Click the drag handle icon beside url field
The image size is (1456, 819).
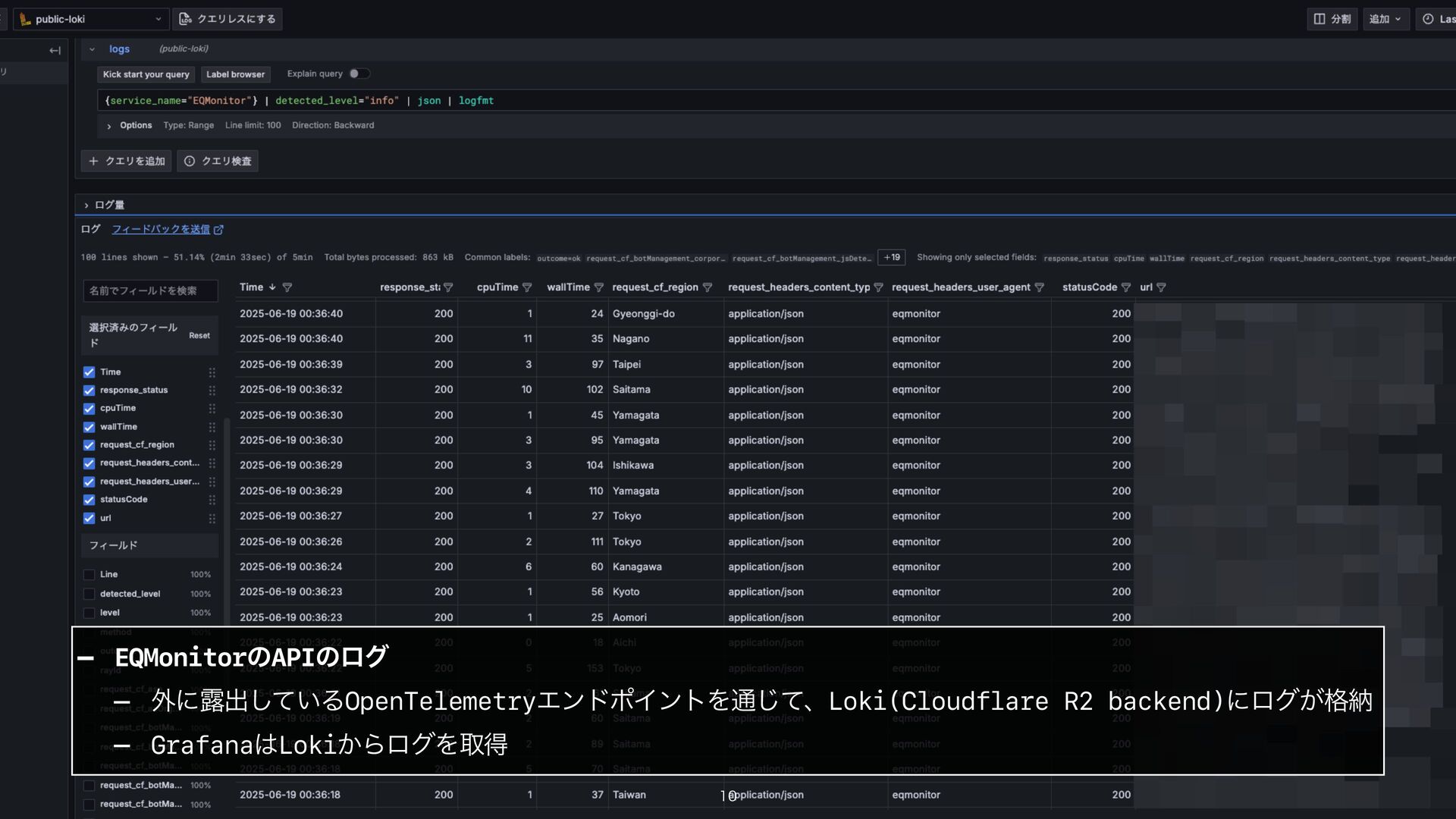click(212, 519)
